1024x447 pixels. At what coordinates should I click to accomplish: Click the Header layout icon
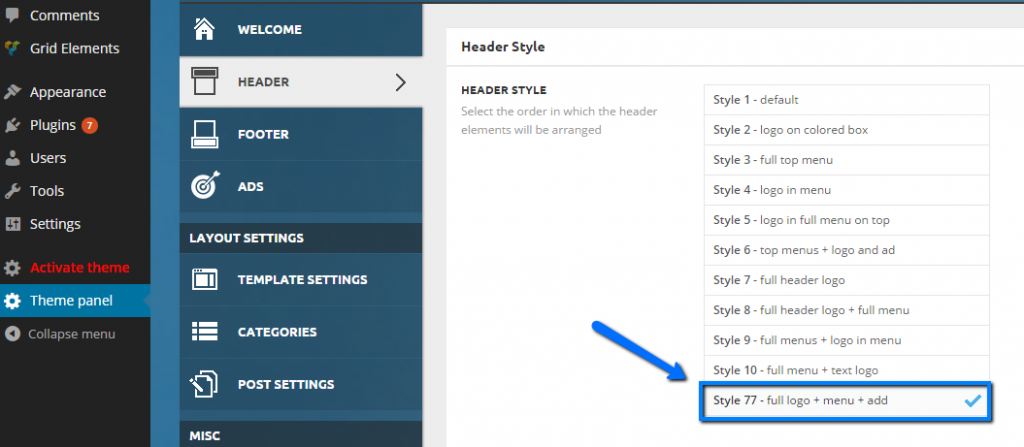coord(204,82)
